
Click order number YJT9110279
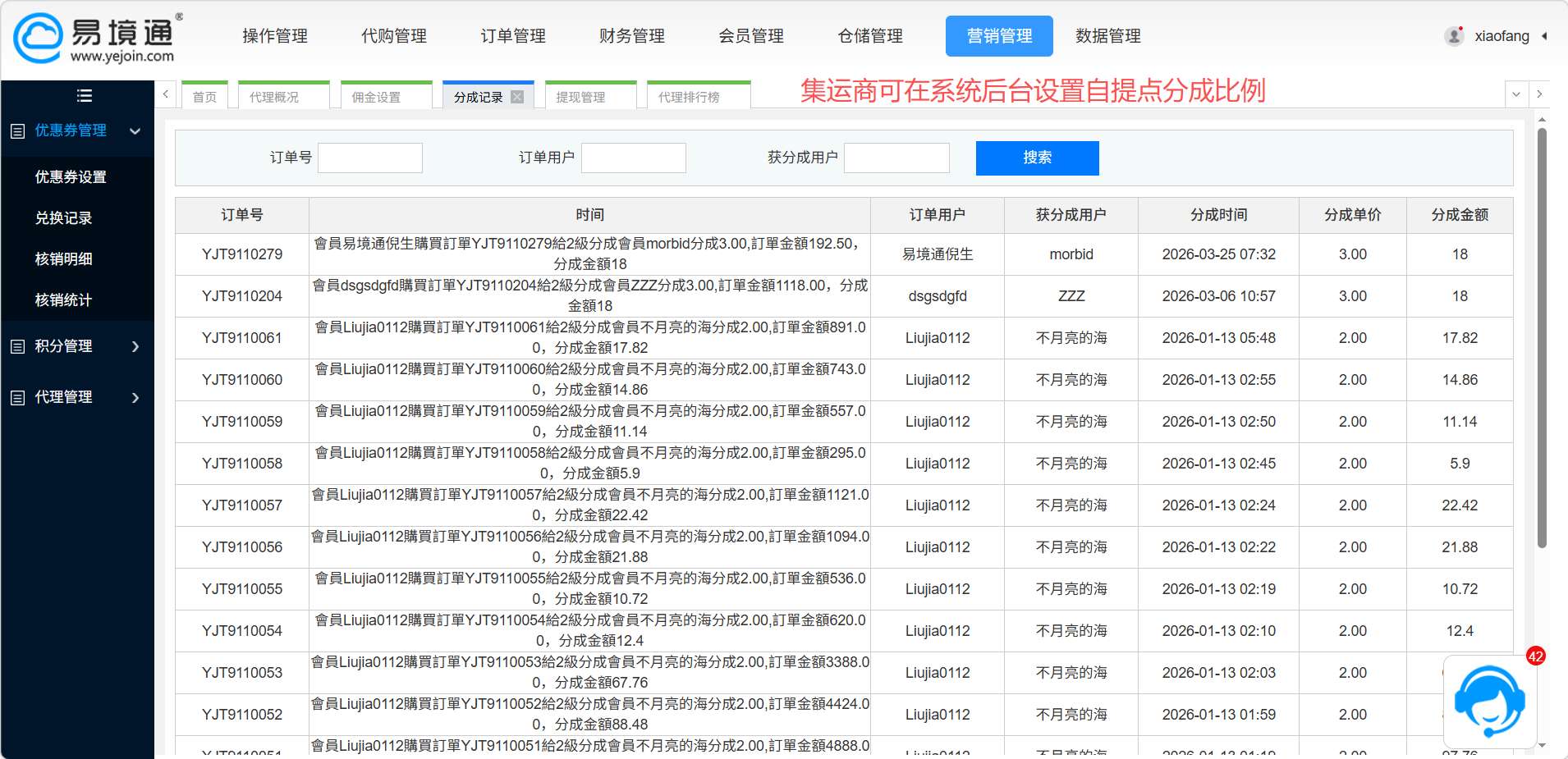coord(242,254)
